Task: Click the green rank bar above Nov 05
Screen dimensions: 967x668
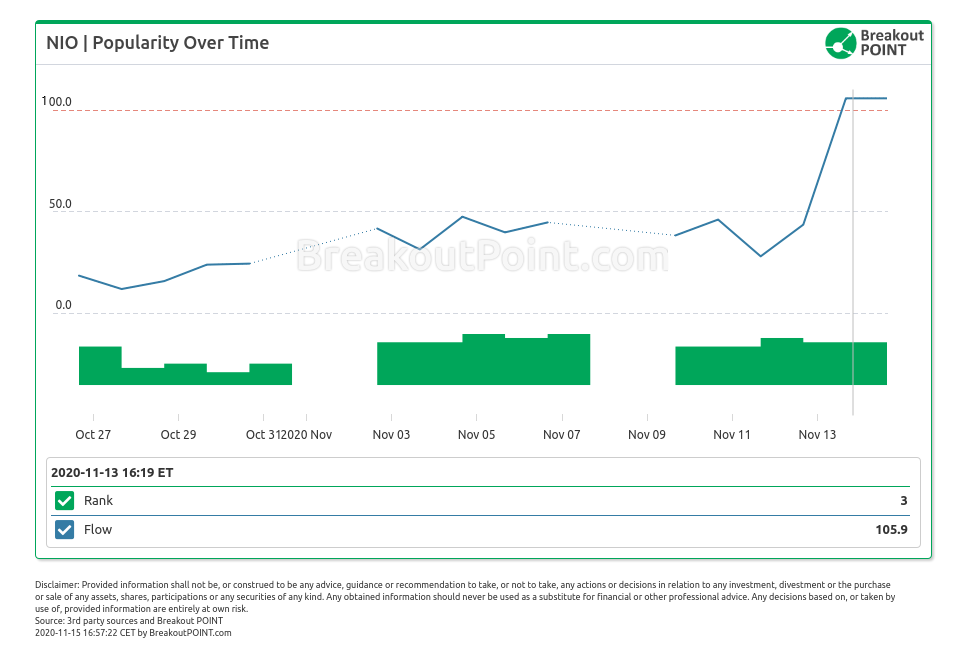Action: 484,360
